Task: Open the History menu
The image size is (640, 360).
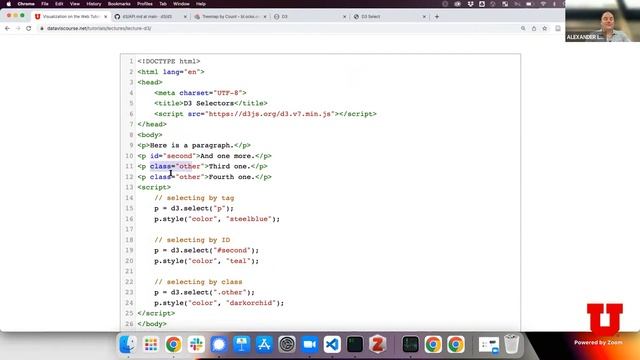Action: click(x=93, y=4)
